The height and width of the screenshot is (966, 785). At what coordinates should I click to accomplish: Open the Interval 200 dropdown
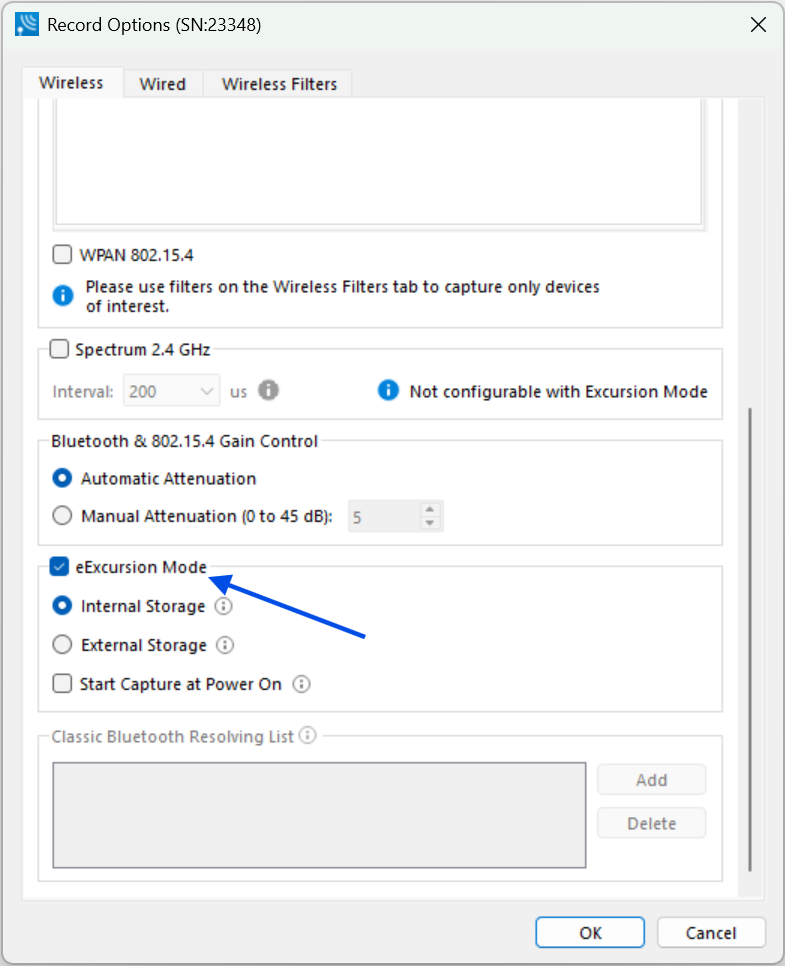tap(171, 391)
